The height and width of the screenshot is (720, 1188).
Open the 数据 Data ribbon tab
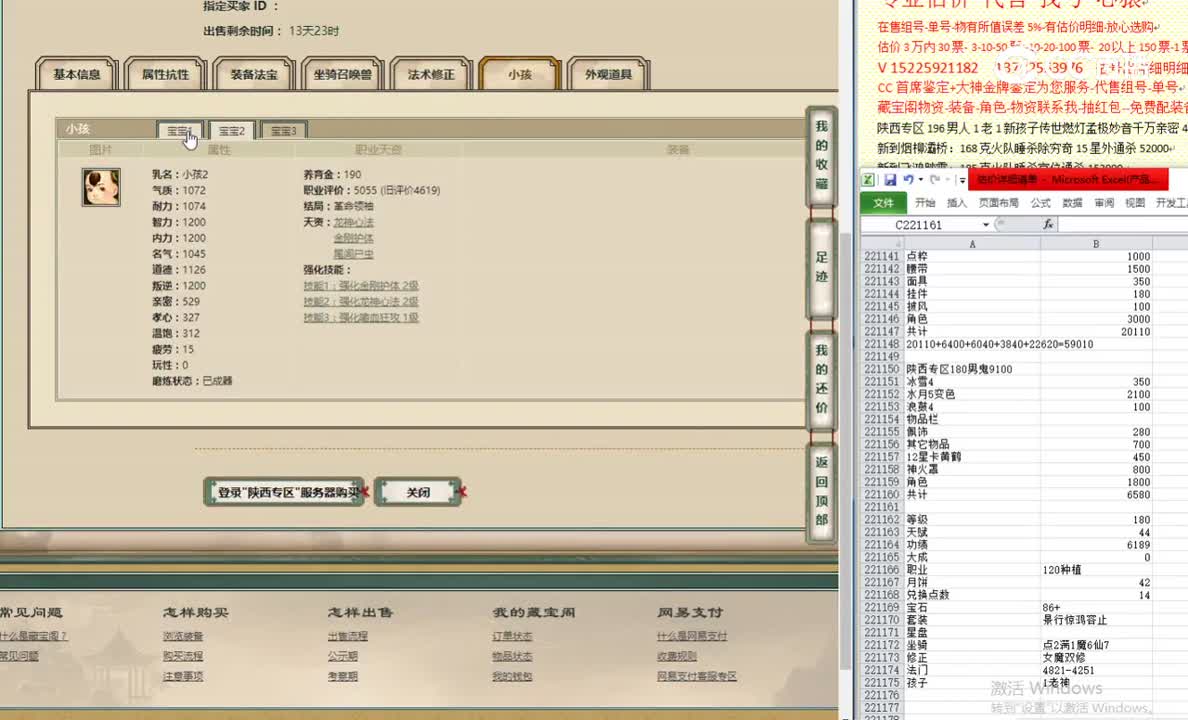[1072, 202]
